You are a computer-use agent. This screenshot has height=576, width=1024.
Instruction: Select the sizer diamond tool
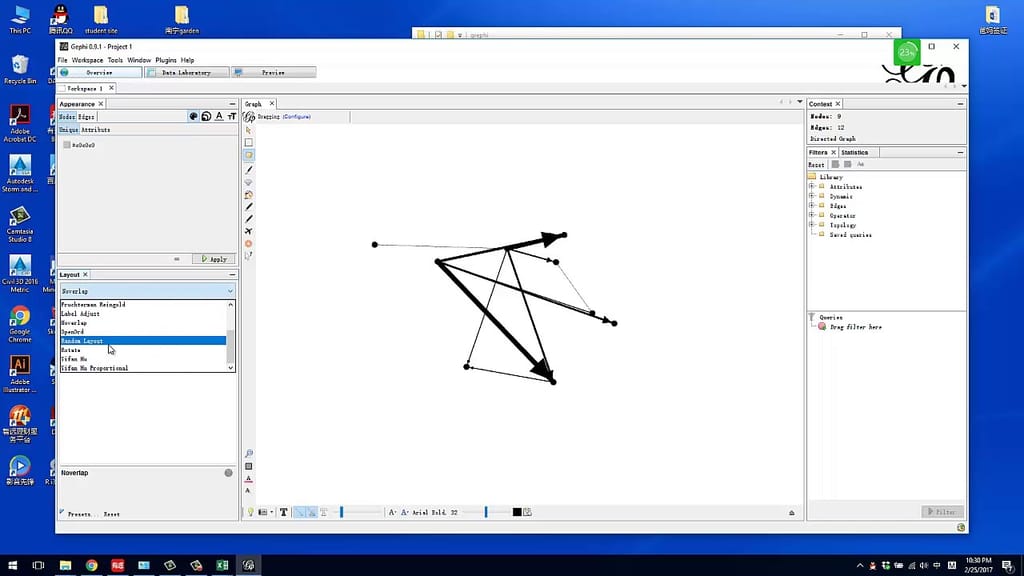coord(248,182)
